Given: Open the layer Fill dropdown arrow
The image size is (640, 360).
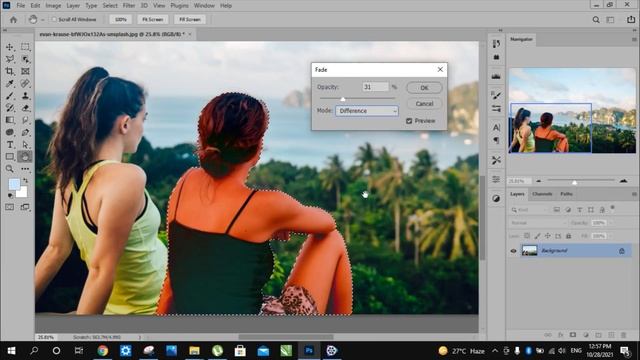Looking at the screenshot, I should pyautogui.click(x=611, y=236).
